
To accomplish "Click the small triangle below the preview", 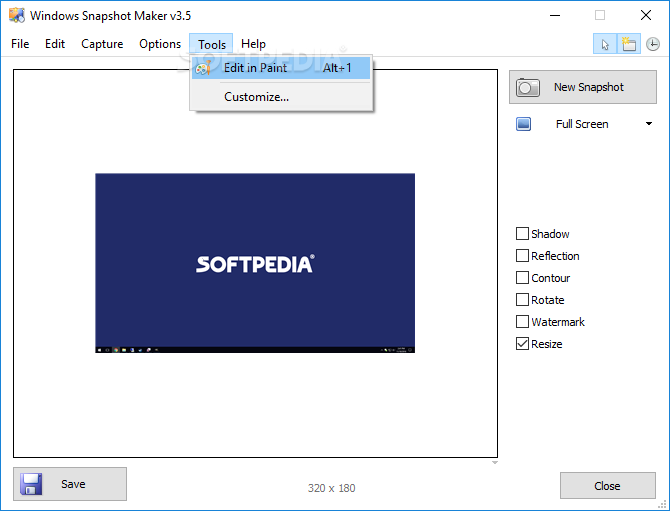I will [494, 462].
